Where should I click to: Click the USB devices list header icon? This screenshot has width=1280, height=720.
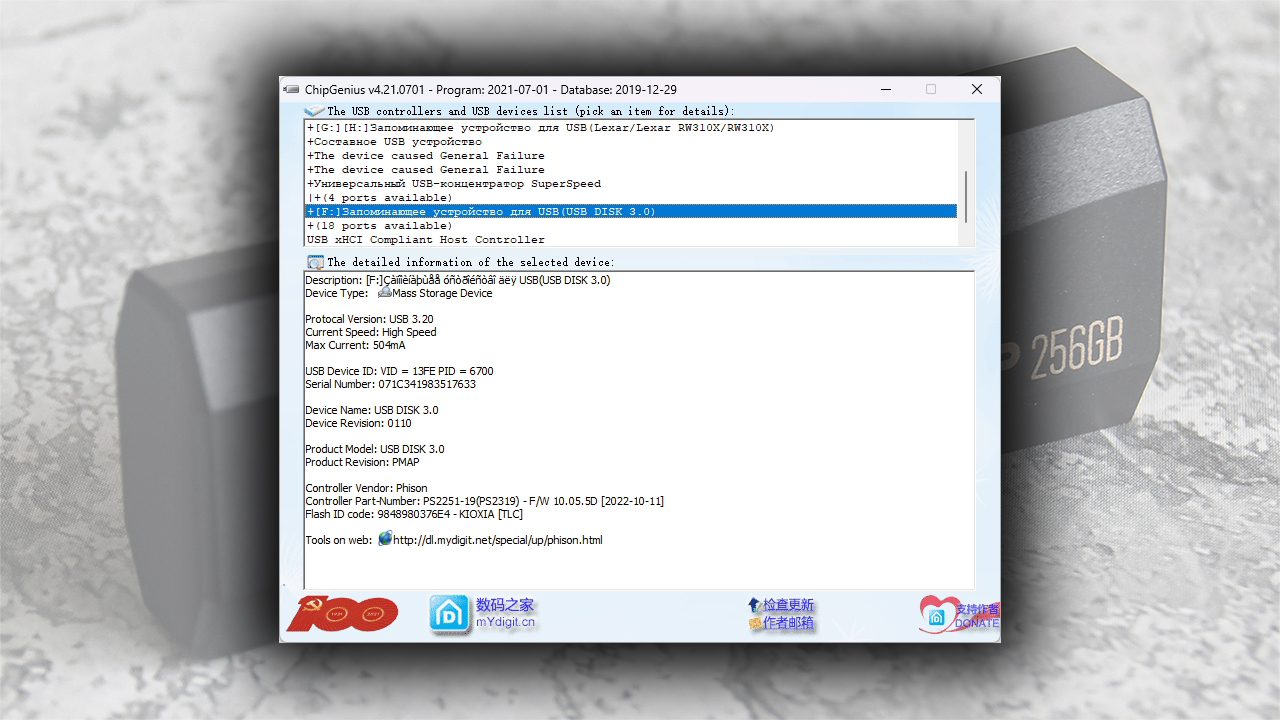tap(314, 111)
